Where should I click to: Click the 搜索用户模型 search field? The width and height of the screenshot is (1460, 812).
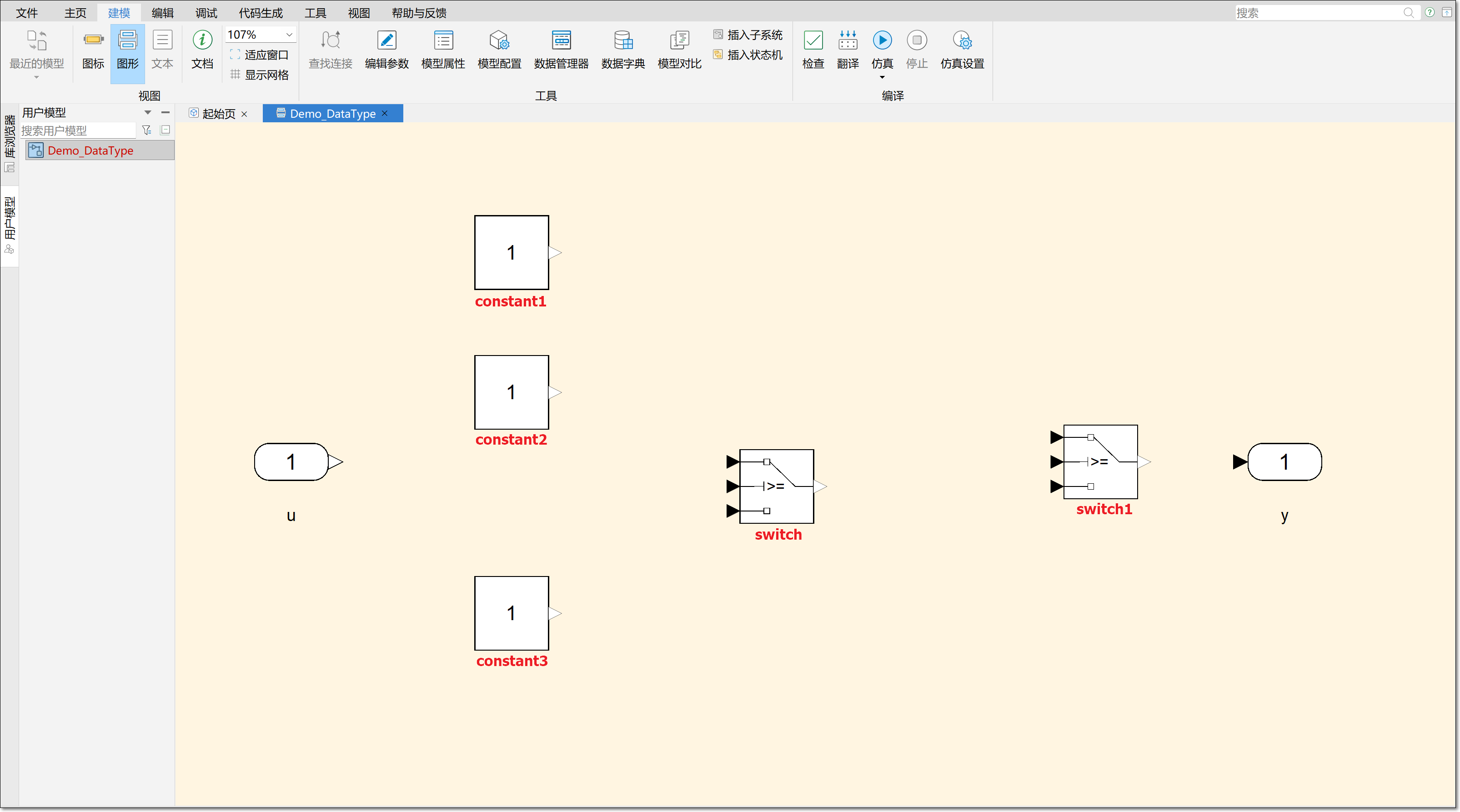pos(78,130)
